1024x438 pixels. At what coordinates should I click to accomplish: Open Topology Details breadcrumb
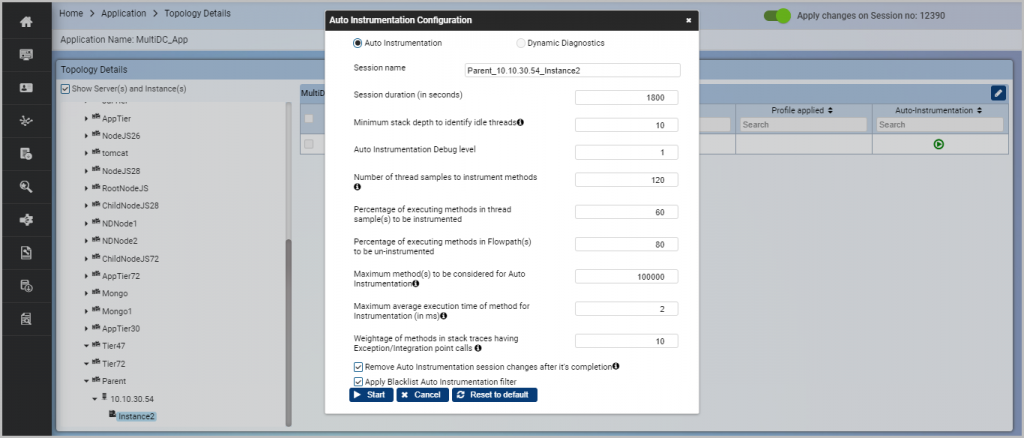tap(197, 13)
